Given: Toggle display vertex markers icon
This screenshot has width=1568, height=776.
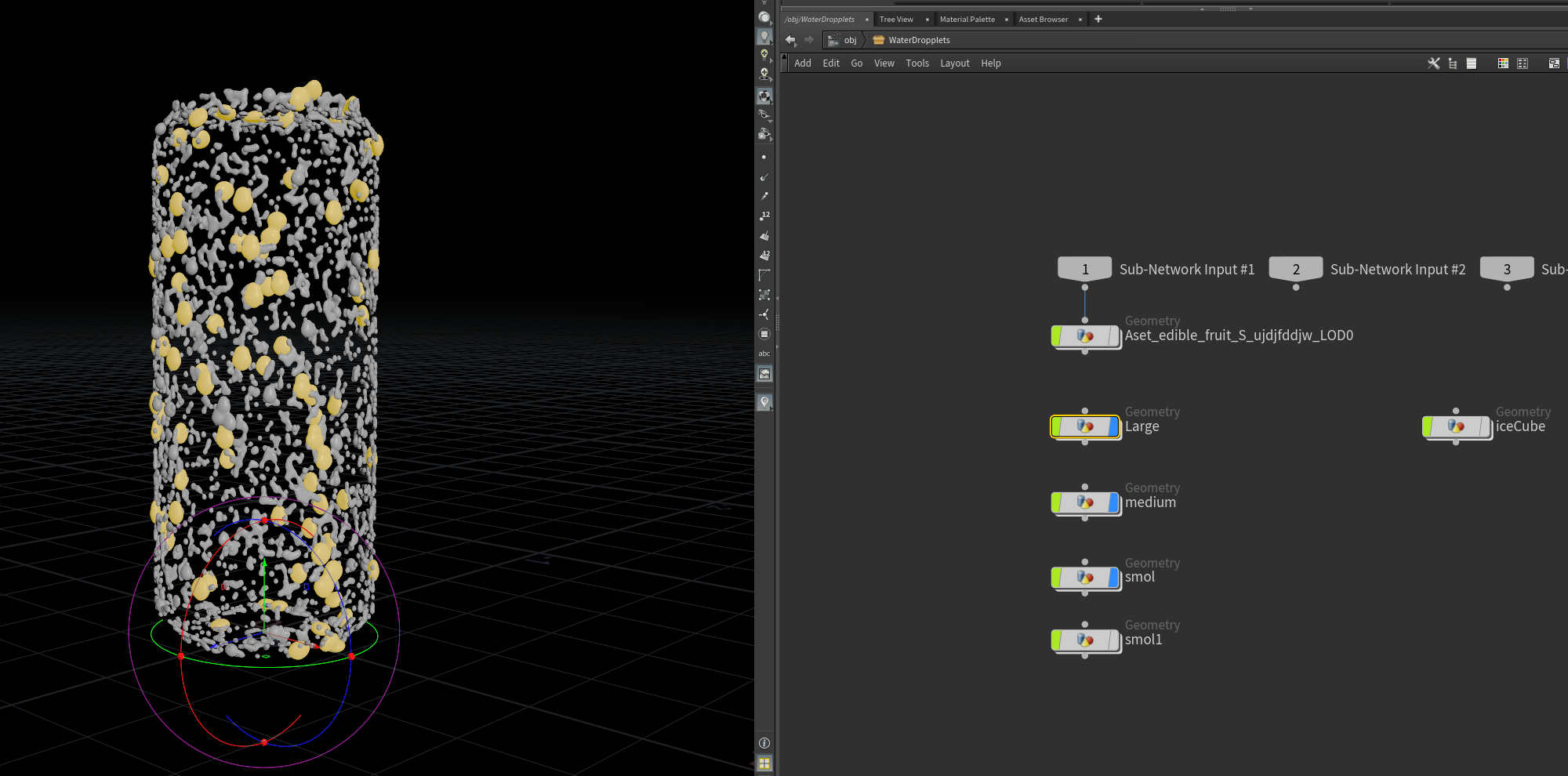Looking at the screenshot, I should click(x=764, y=295).
